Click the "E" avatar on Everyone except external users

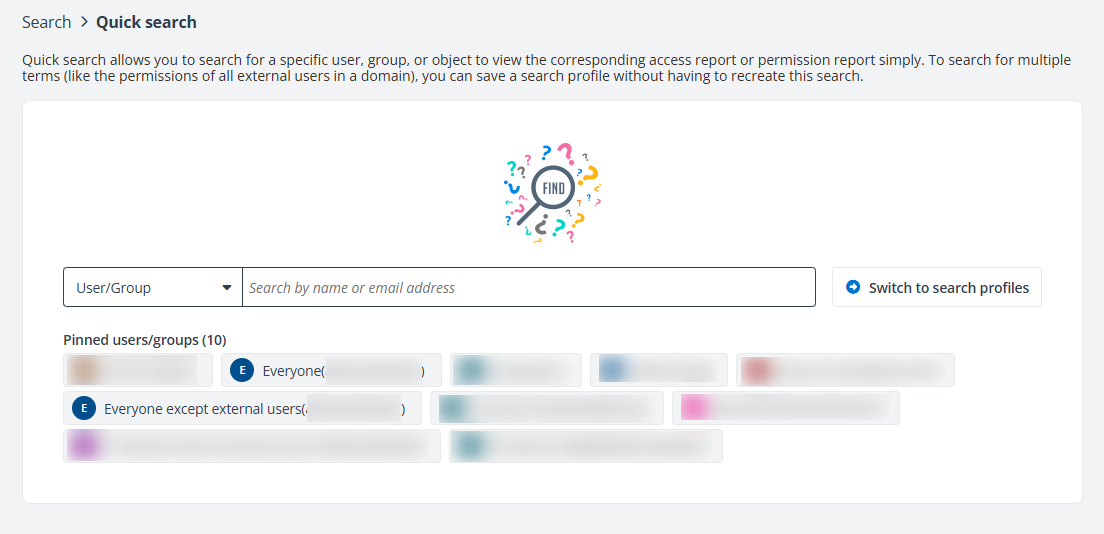(x=84, y=409)
